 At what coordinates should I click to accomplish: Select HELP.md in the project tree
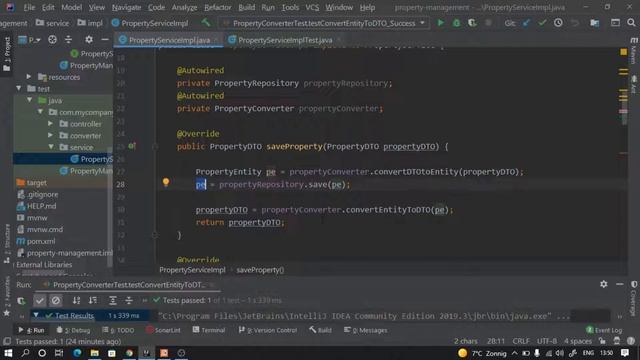point(41,206)
